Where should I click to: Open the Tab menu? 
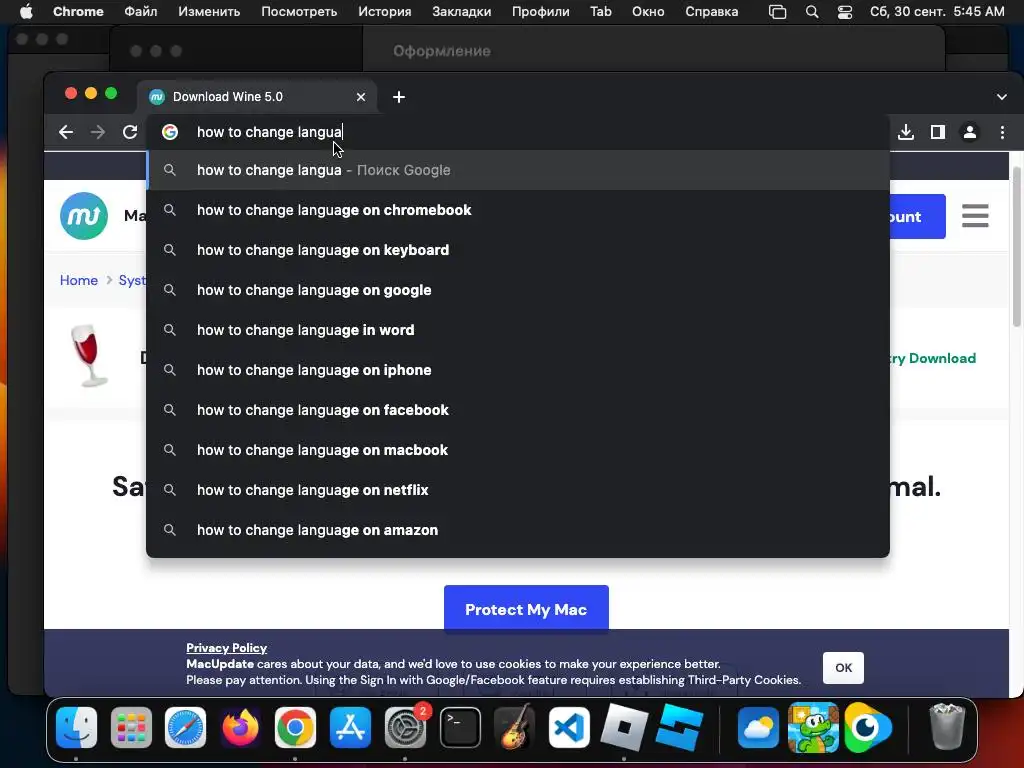601,12
